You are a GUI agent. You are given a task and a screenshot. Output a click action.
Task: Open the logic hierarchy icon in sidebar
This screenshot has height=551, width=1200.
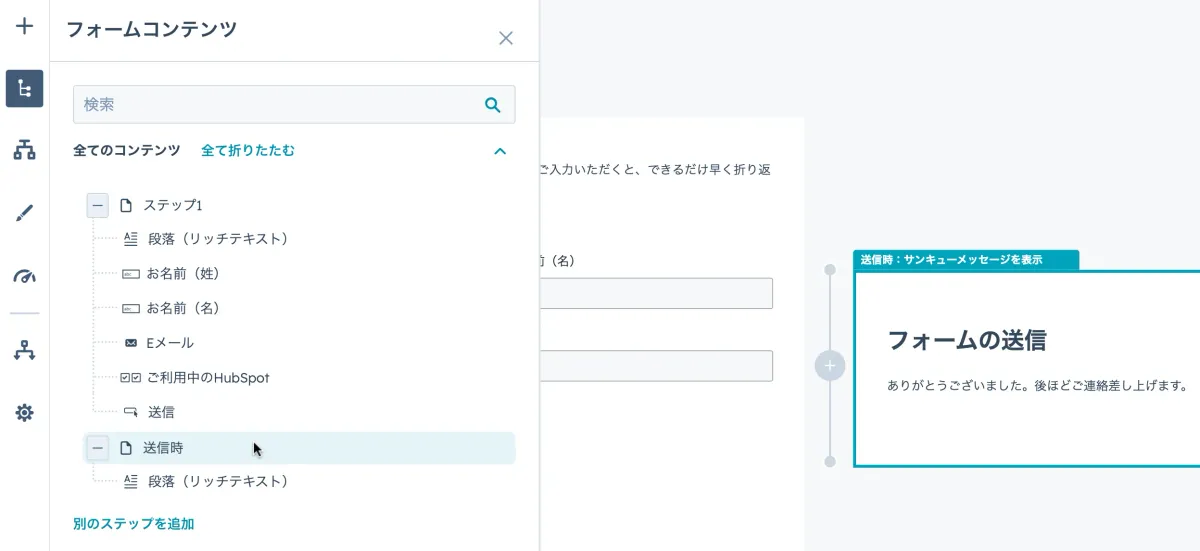coord(24,150)
